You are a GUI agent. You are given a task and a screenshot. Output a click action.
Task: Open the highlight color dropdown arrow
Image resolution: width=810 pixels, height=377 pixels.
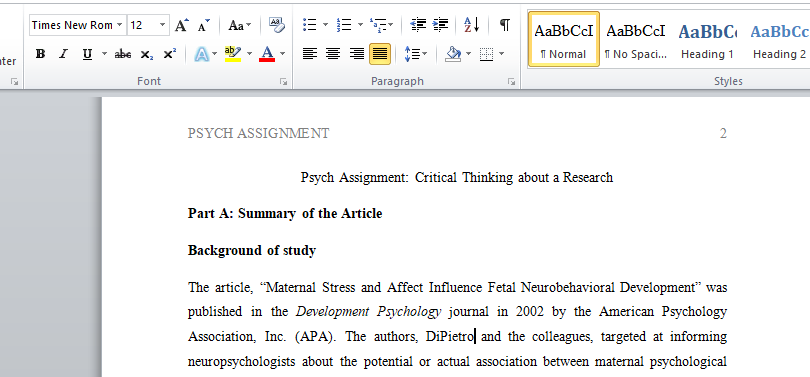point(250,54)
